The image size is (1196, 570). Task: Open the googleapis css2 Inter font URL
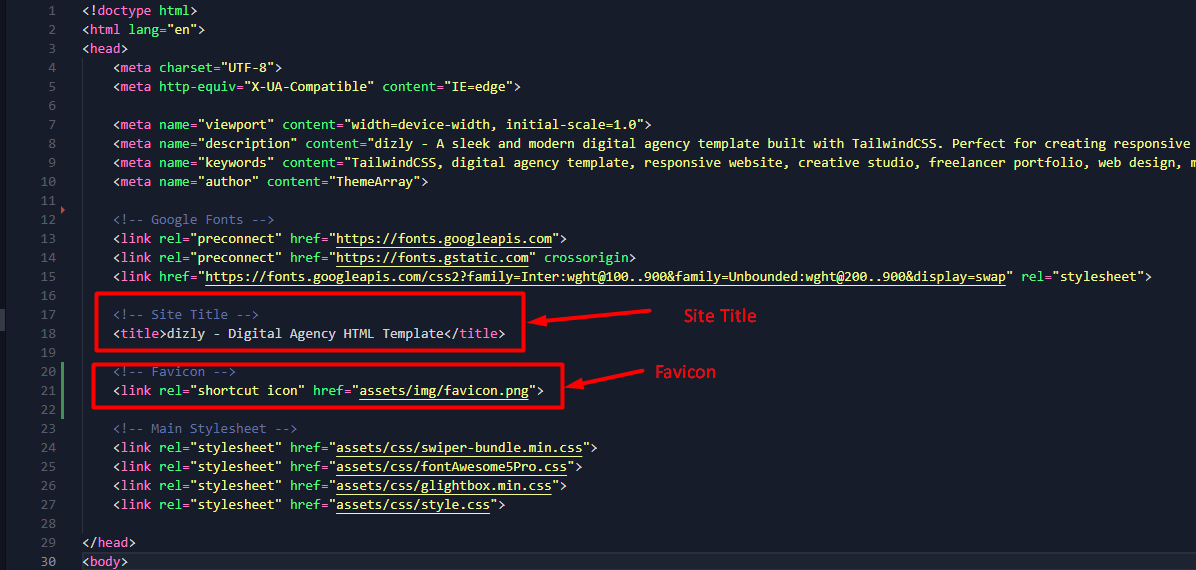[606, 276]
